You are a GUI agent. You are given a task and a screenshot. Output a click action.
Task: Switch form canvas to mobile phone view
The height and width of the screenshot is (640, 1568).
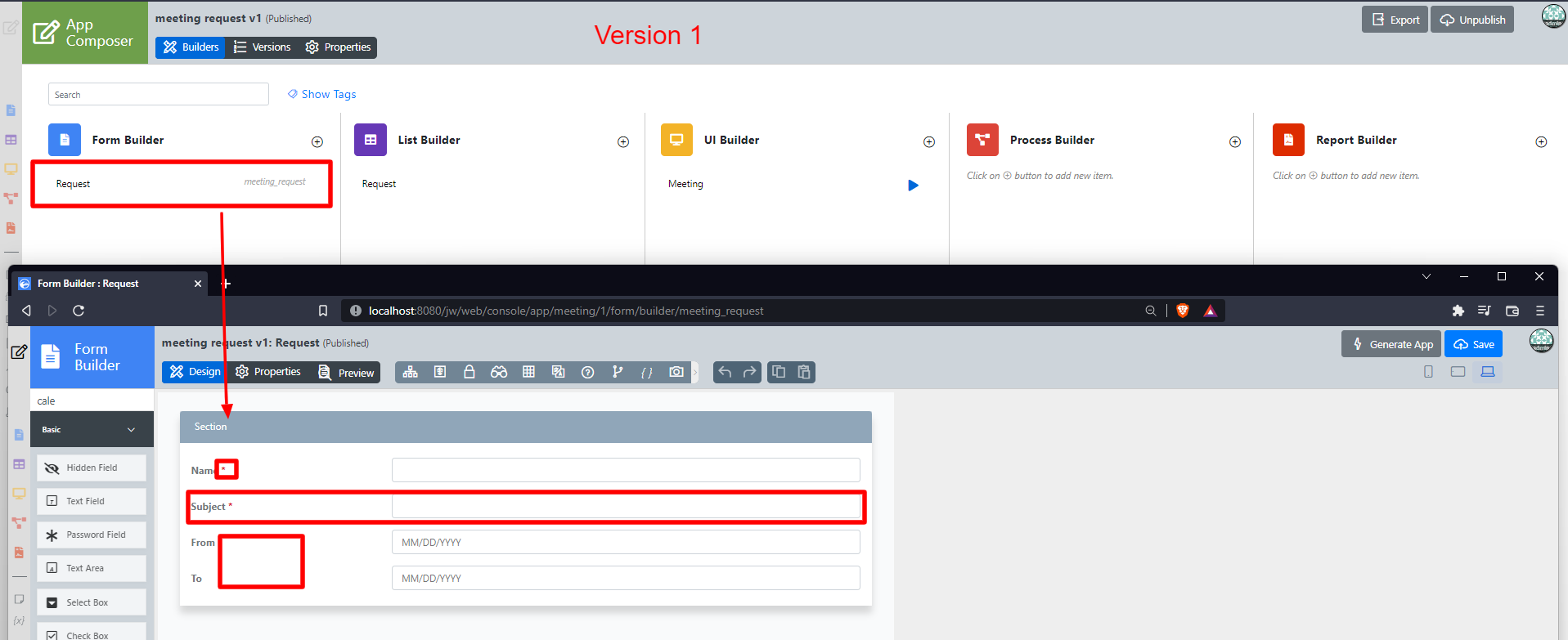tap(1428, 372)
